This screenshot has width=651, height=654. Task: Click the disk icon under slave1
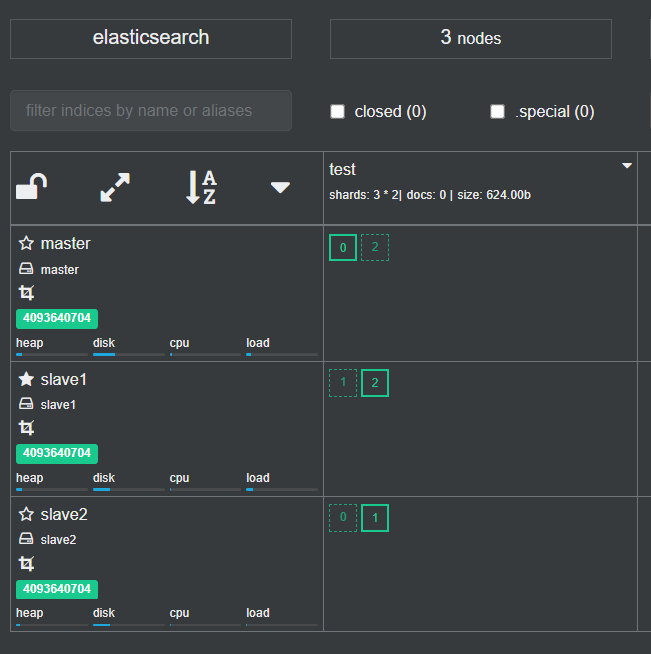coord(26,404)
